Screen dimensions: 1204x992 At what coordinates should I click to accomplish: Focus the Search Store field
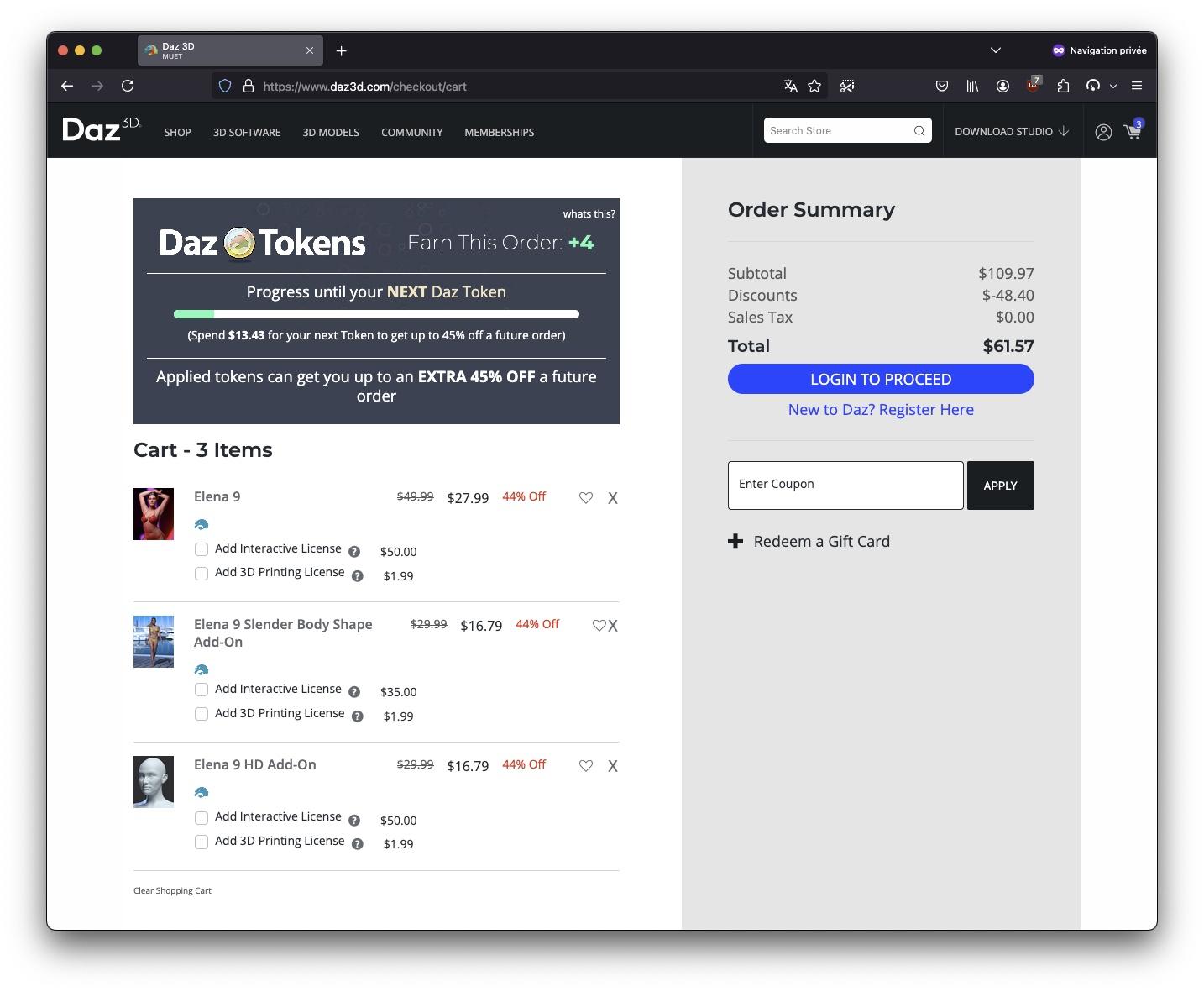pos(840,130)
